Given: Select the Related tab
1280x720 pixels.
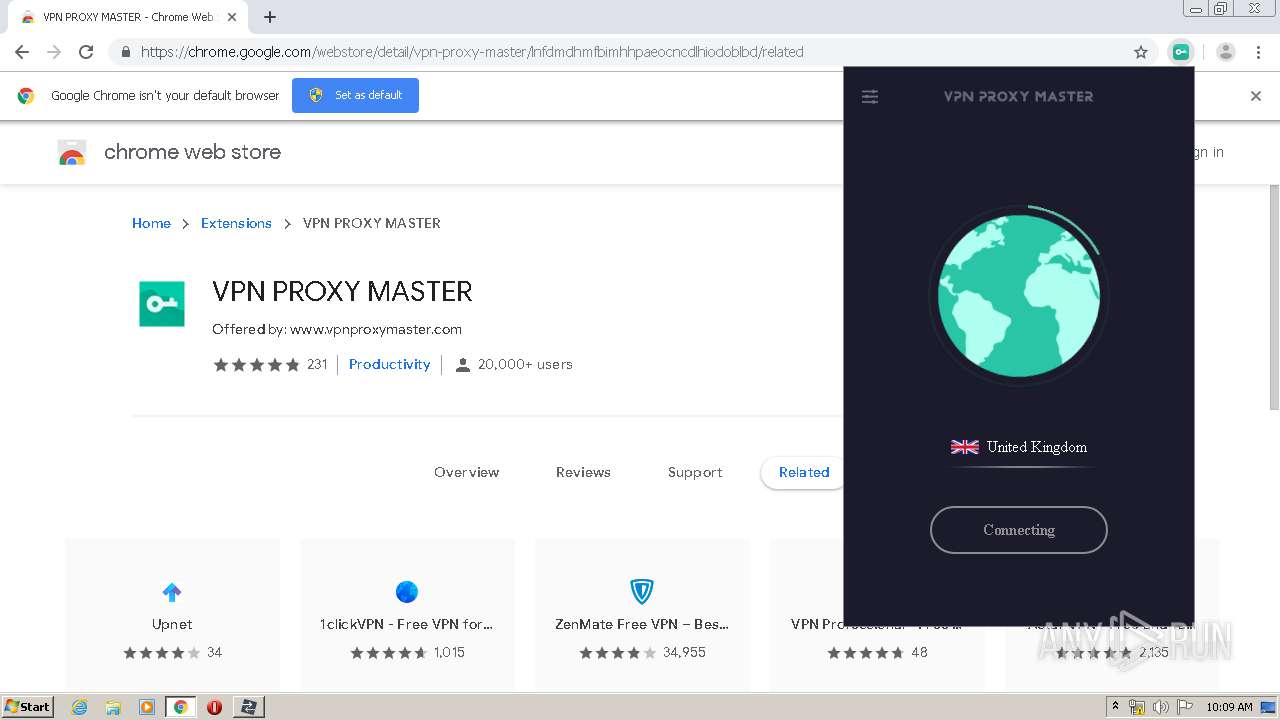Looking at the screenshot, I should pos(804,472).
